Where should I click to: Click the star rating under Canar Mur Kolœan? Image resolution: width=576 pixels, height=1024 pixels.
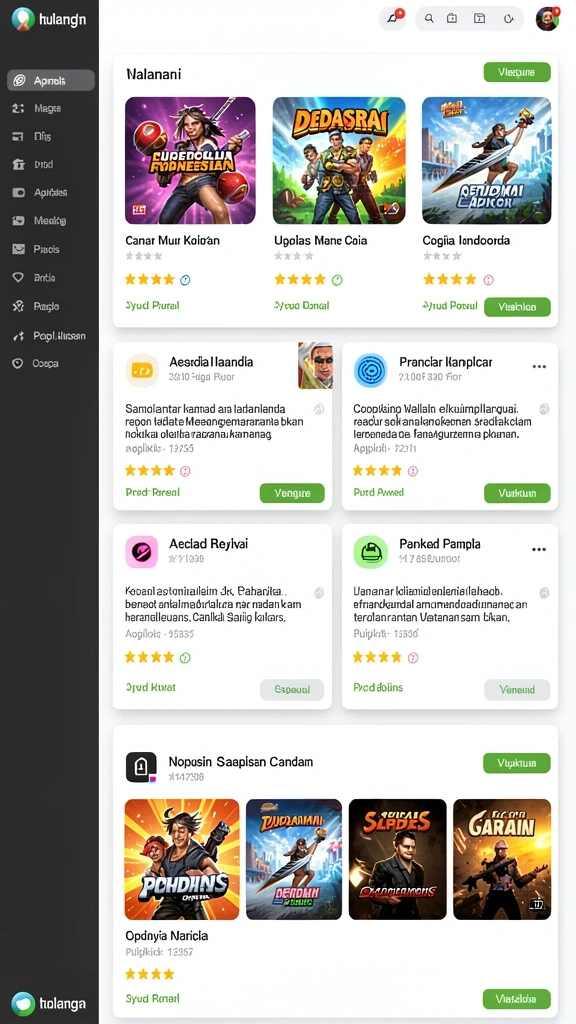tap(150, 280)
